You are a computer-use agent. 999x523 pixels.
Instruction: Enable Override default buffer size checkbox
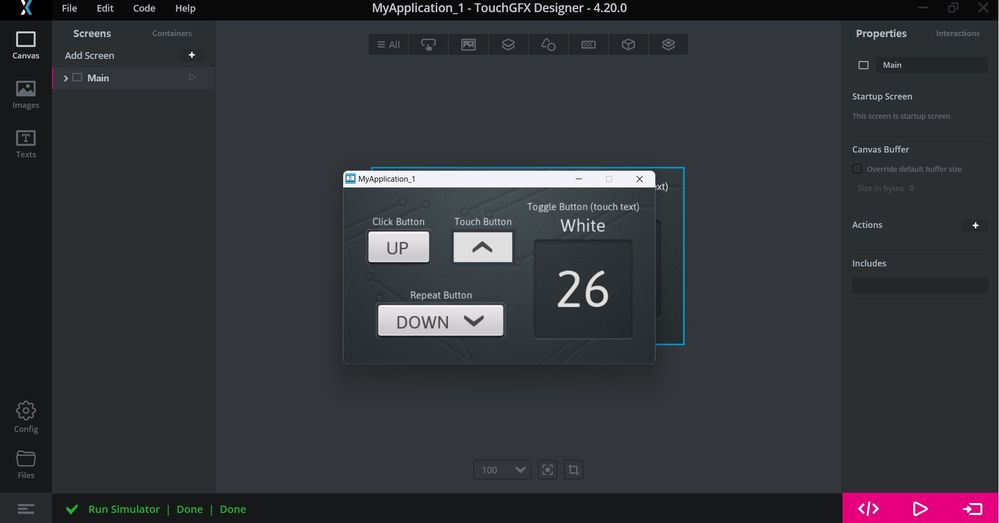point(857,169)
